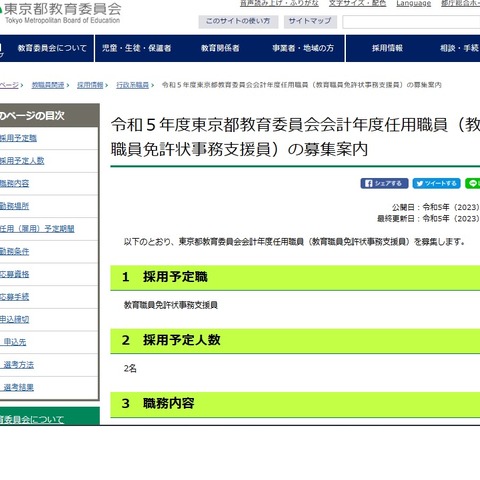Open 音声読み上げ・ふりがな link
The width and height of the screenshot is (480, 480).
coord(279,3)
